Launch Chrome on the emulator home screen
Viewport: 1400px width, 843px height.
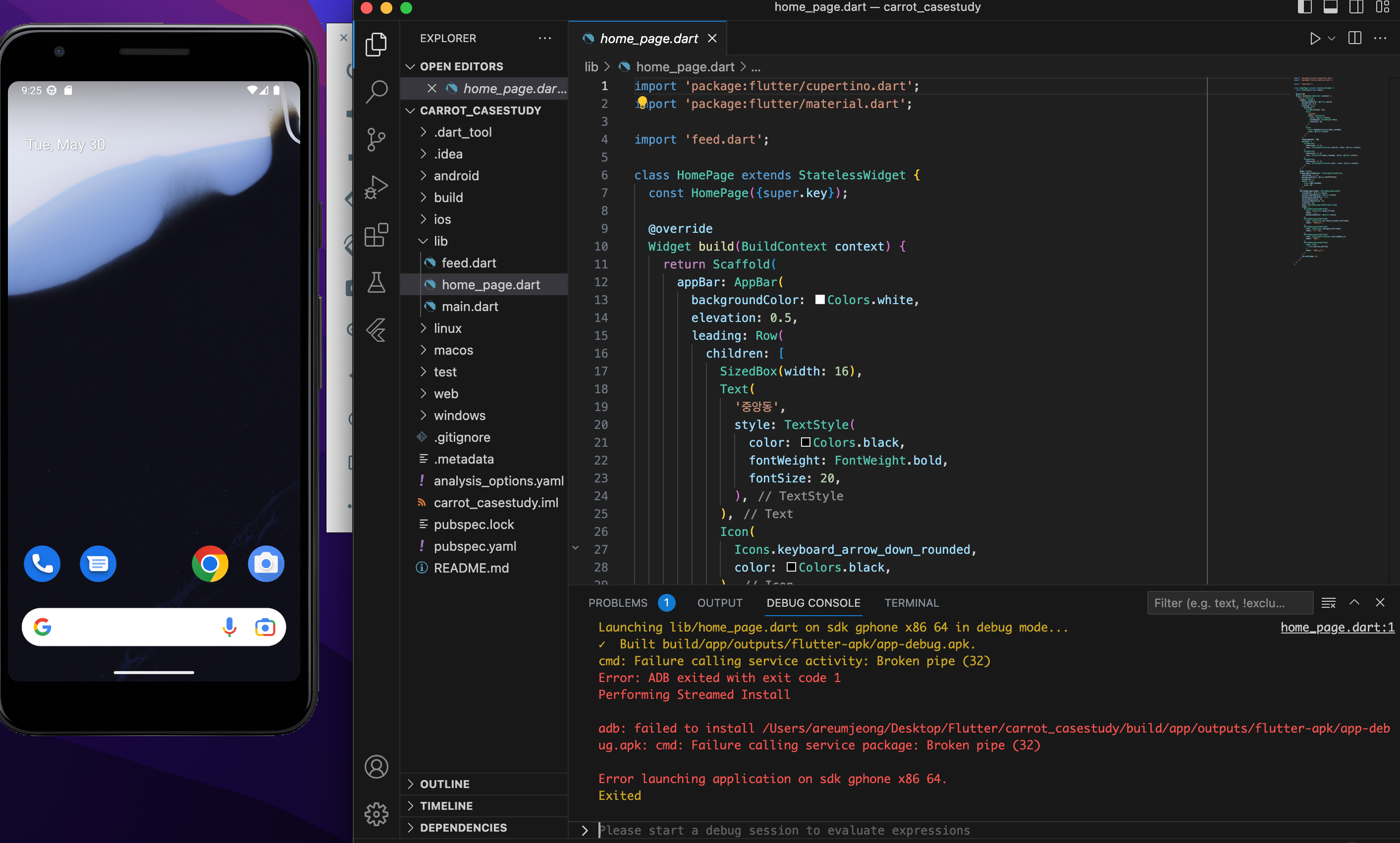point(210,564)
